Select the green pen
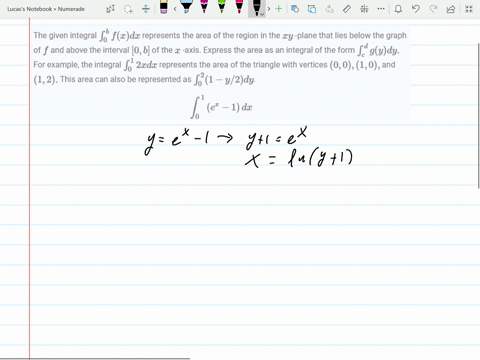 coord(222,7)
